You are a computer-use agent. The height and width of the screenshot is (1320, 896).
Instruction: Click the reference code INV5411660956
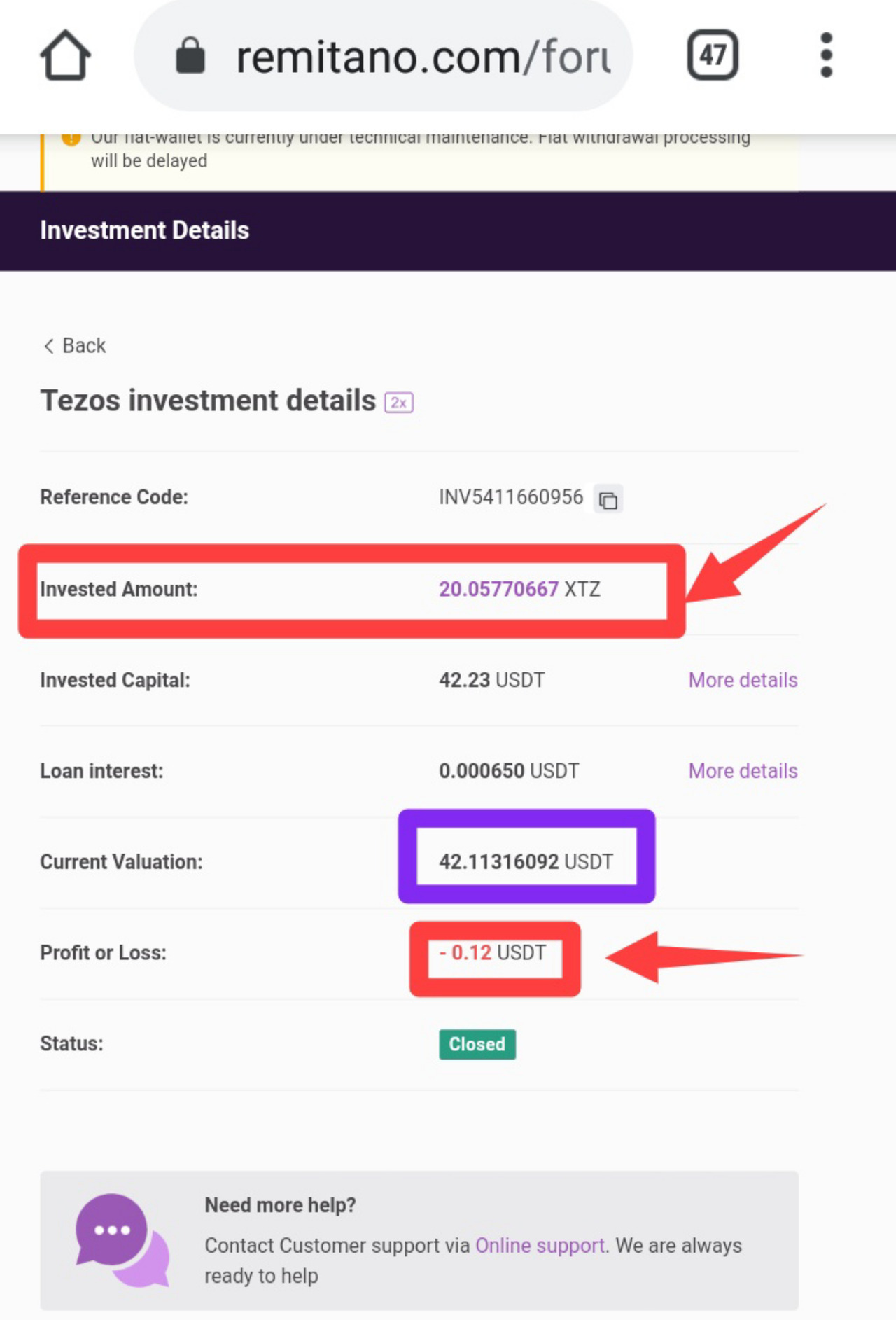511,497
